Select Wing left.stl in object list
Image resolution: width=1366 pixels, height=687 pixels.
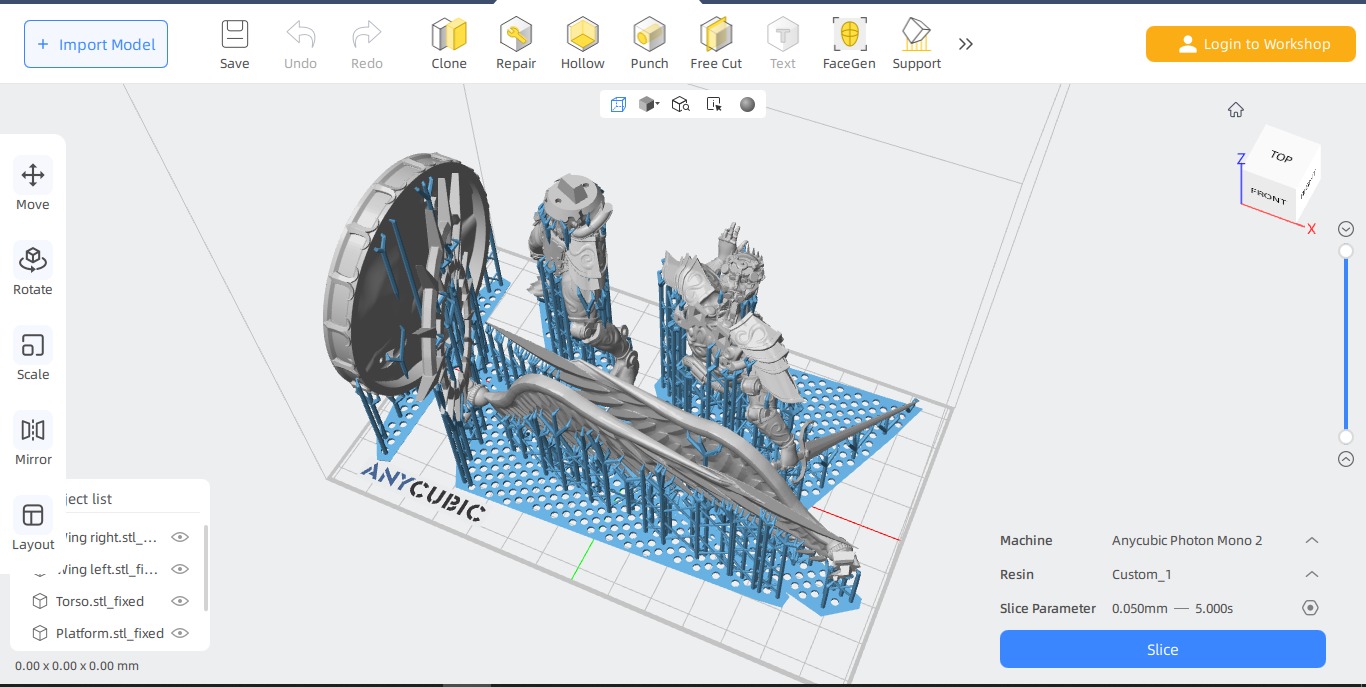click(109, 569)
